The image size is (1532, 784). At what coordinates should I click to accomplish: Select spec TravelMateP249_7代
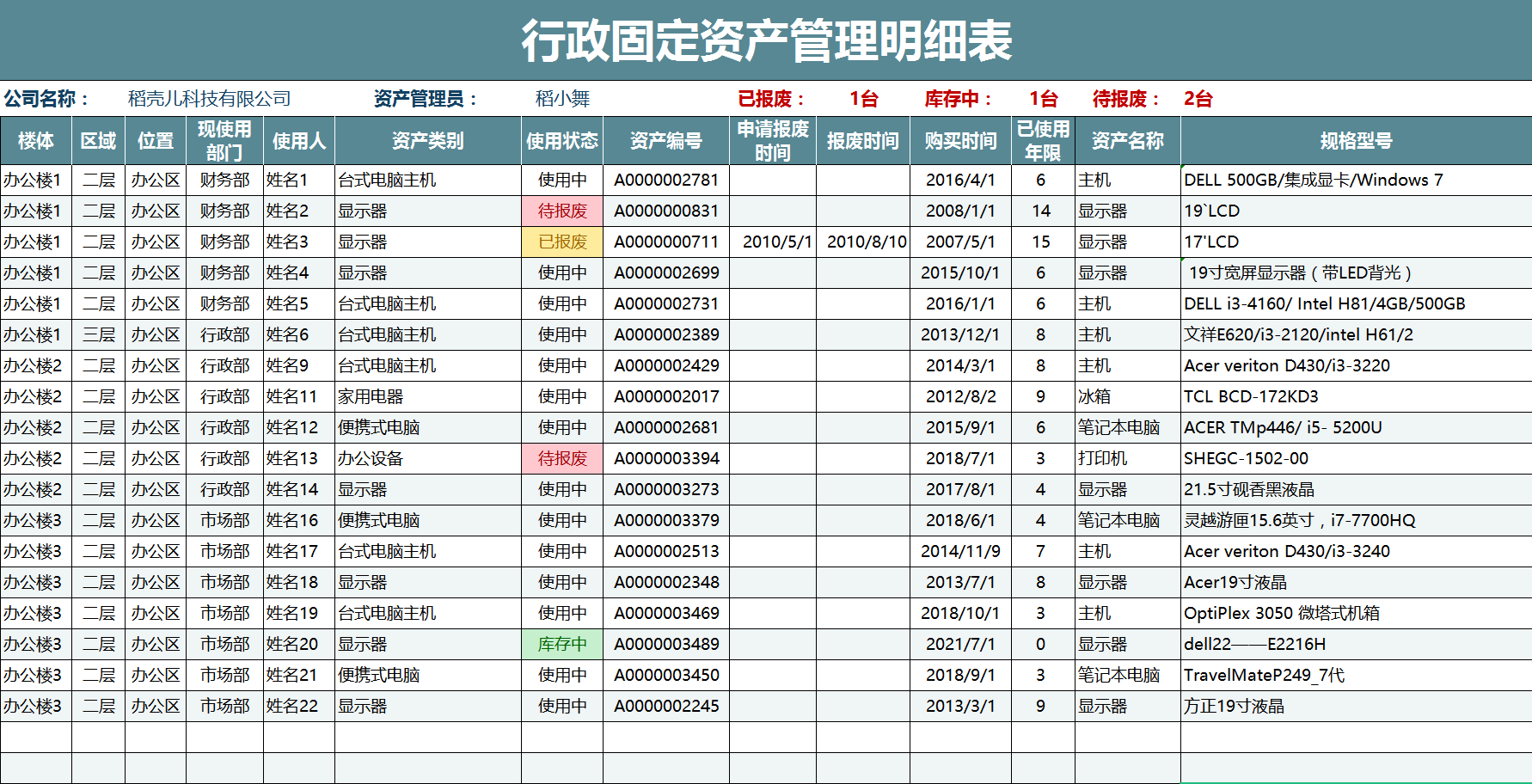point(1264,675)
